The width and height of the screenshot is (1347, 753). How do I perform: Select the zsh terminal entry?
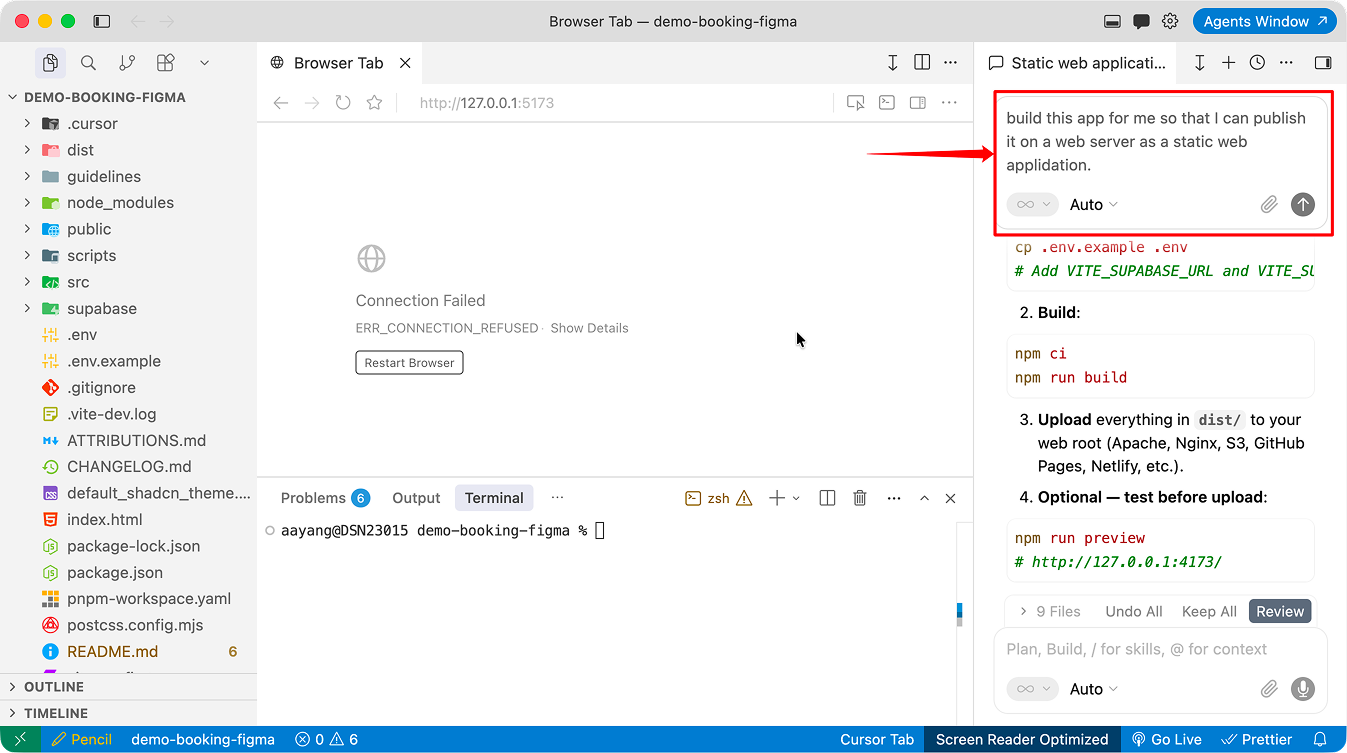(718, 498)
